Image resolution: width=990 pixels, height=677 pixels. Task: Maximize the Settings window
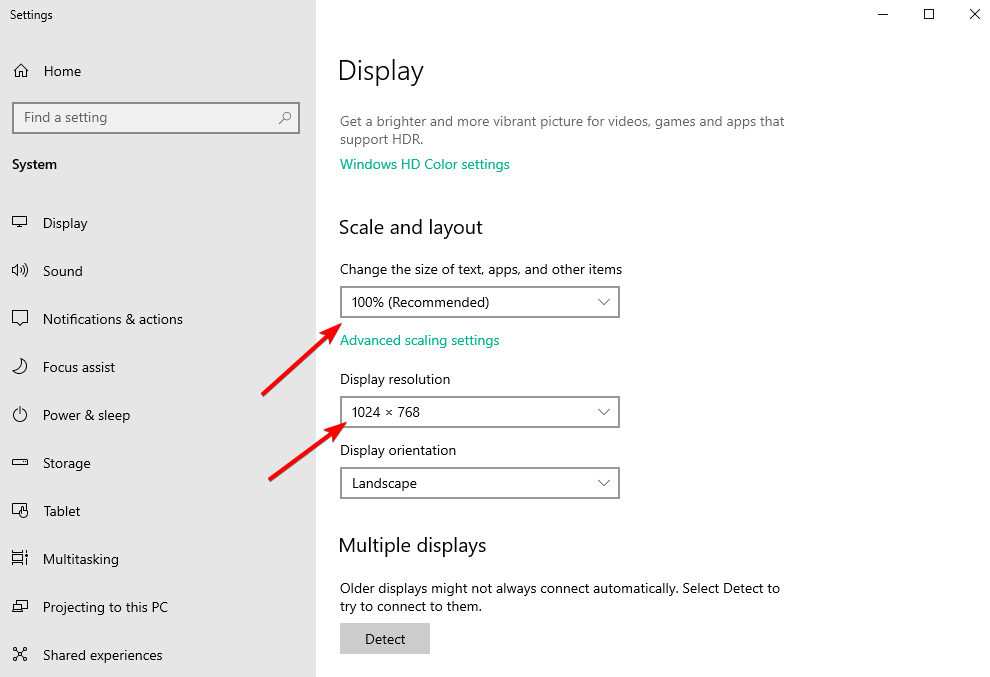929,14
